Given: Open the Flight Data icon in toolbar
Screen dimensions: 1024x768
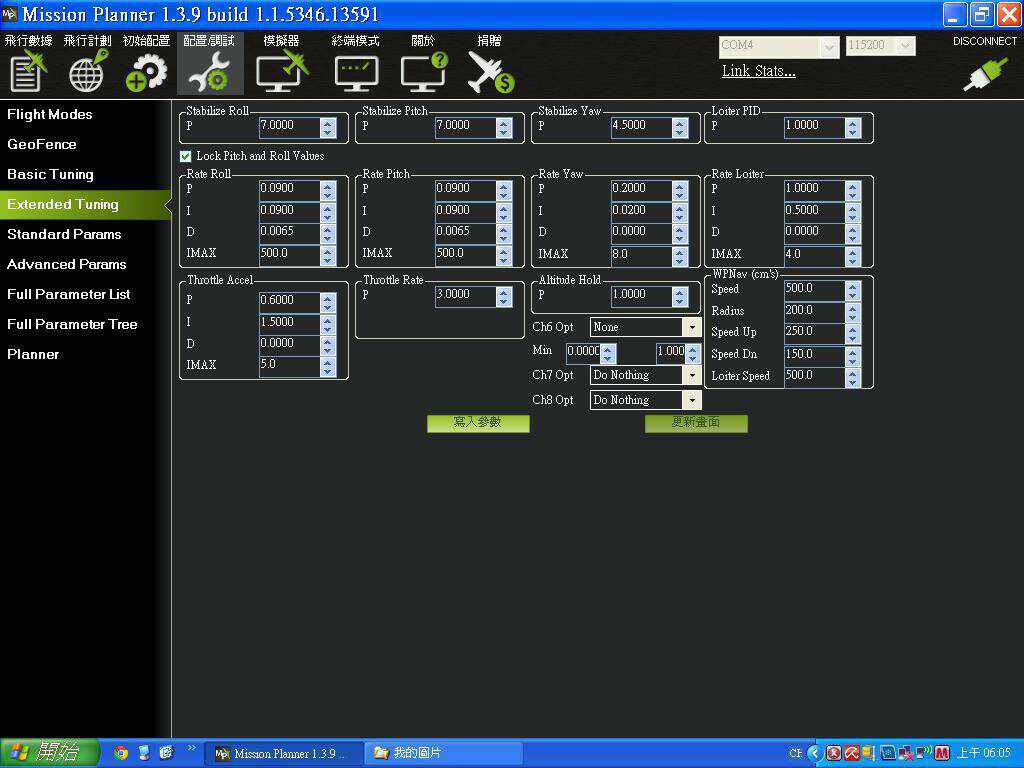Looking at the screenshot, I should tap(28, 70).
